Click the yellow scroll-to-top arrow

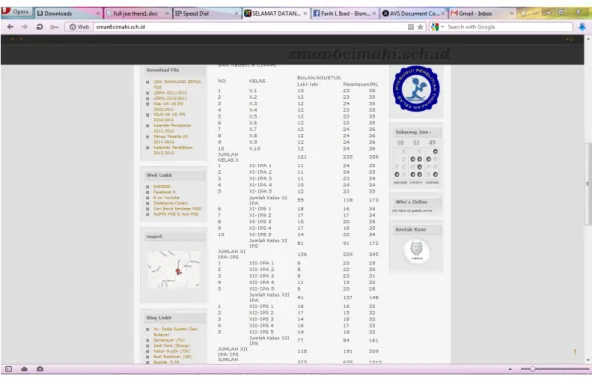pos(575,352)
